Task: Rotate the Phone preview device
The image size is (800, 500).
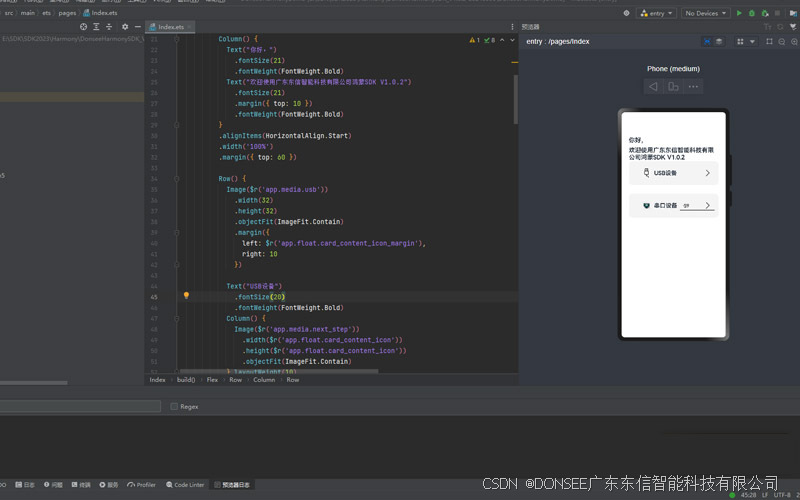Action: (x=673, y=87)
